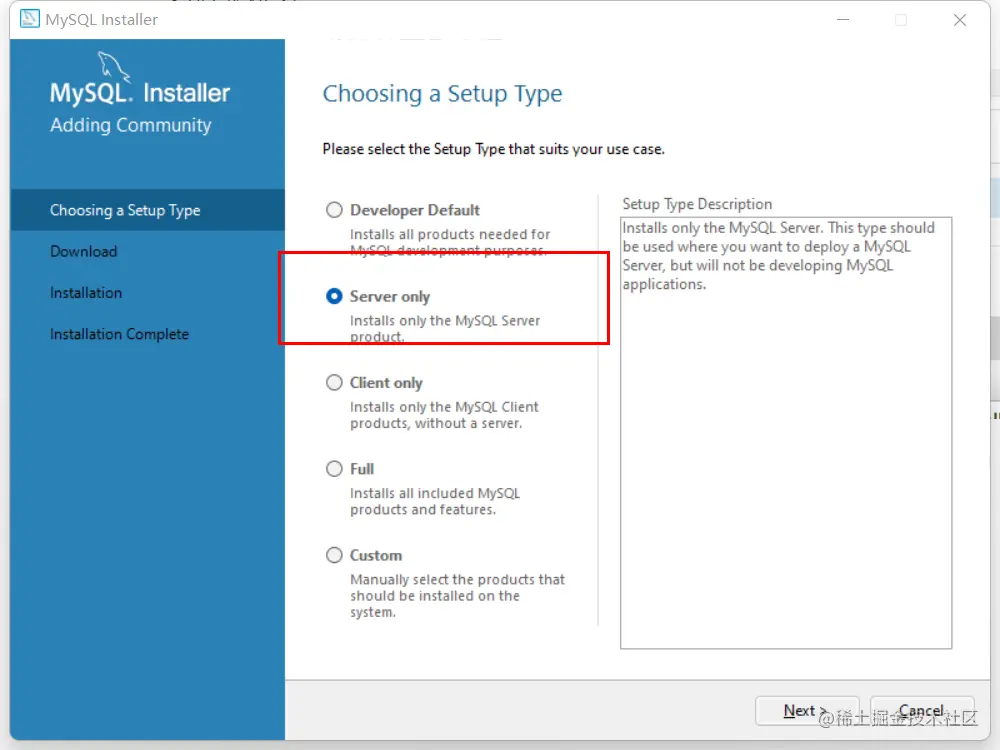1000x750 pixels.
Task: Click inside the Setup Type Description box
Action: tap(786, 434)
